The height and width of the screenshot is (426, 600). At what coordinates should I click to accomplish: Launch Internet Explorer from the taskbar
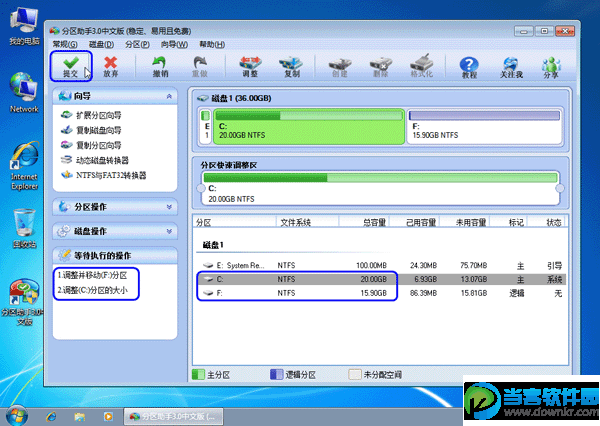tap(51, 416)
